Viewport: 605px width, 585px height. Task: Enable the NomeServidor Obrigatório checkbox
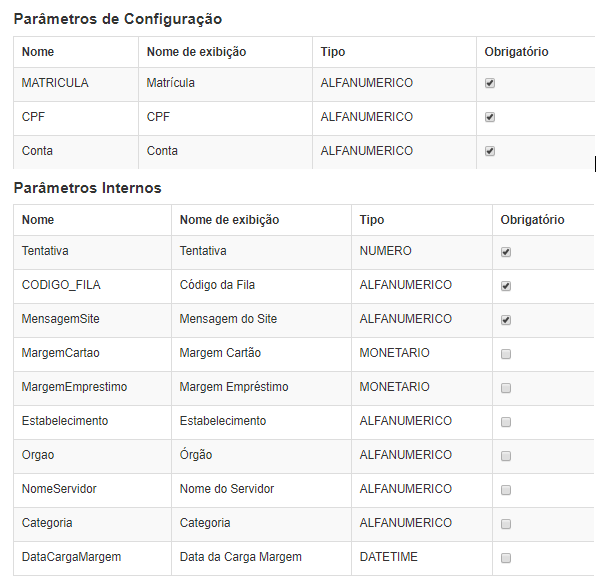coord(506,490)
